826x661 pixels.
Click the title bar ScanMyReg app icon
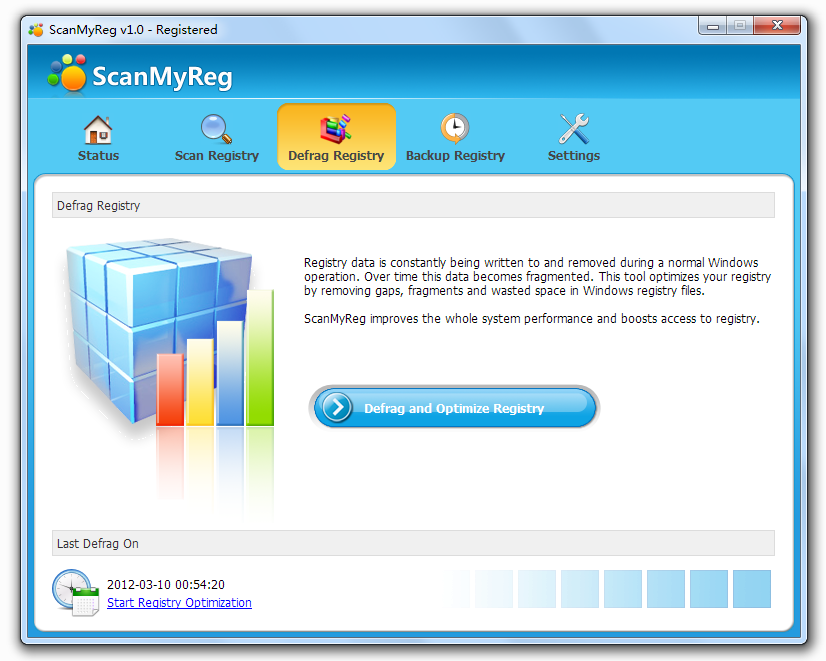click(x=36, y=30)
